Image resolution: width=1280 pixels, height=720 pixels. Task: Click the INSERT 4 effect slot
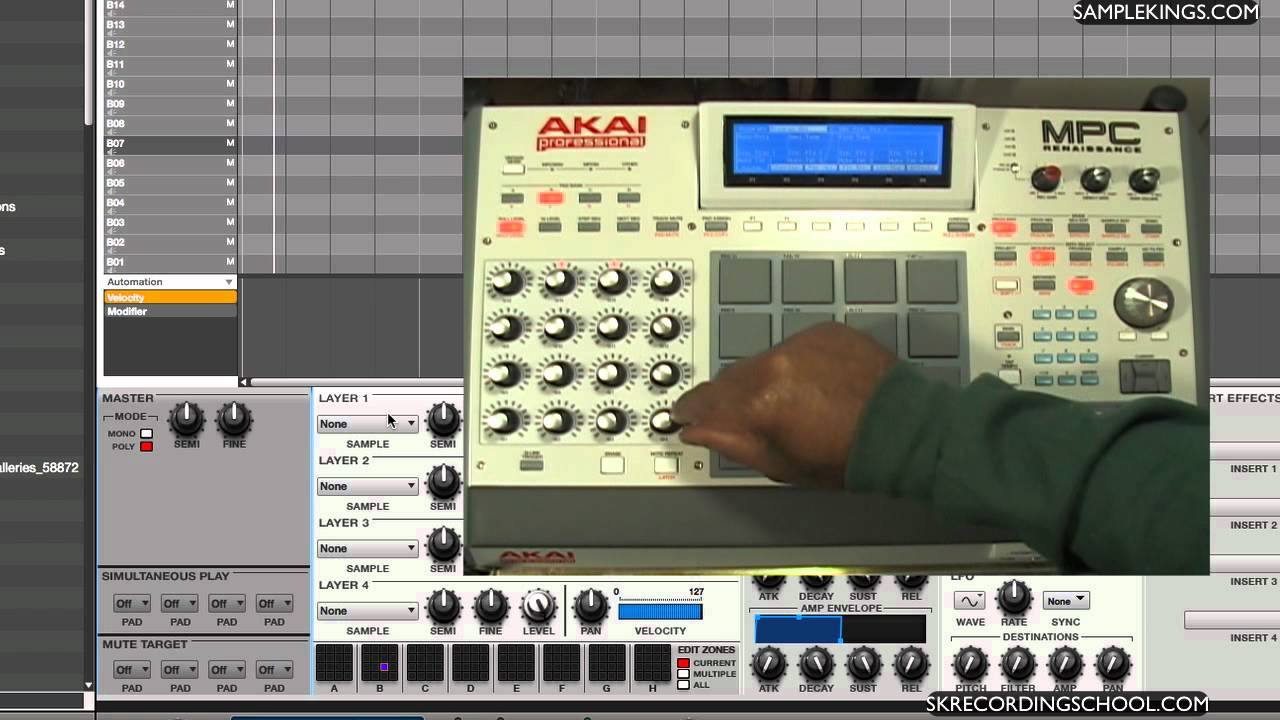point(1231,621)
